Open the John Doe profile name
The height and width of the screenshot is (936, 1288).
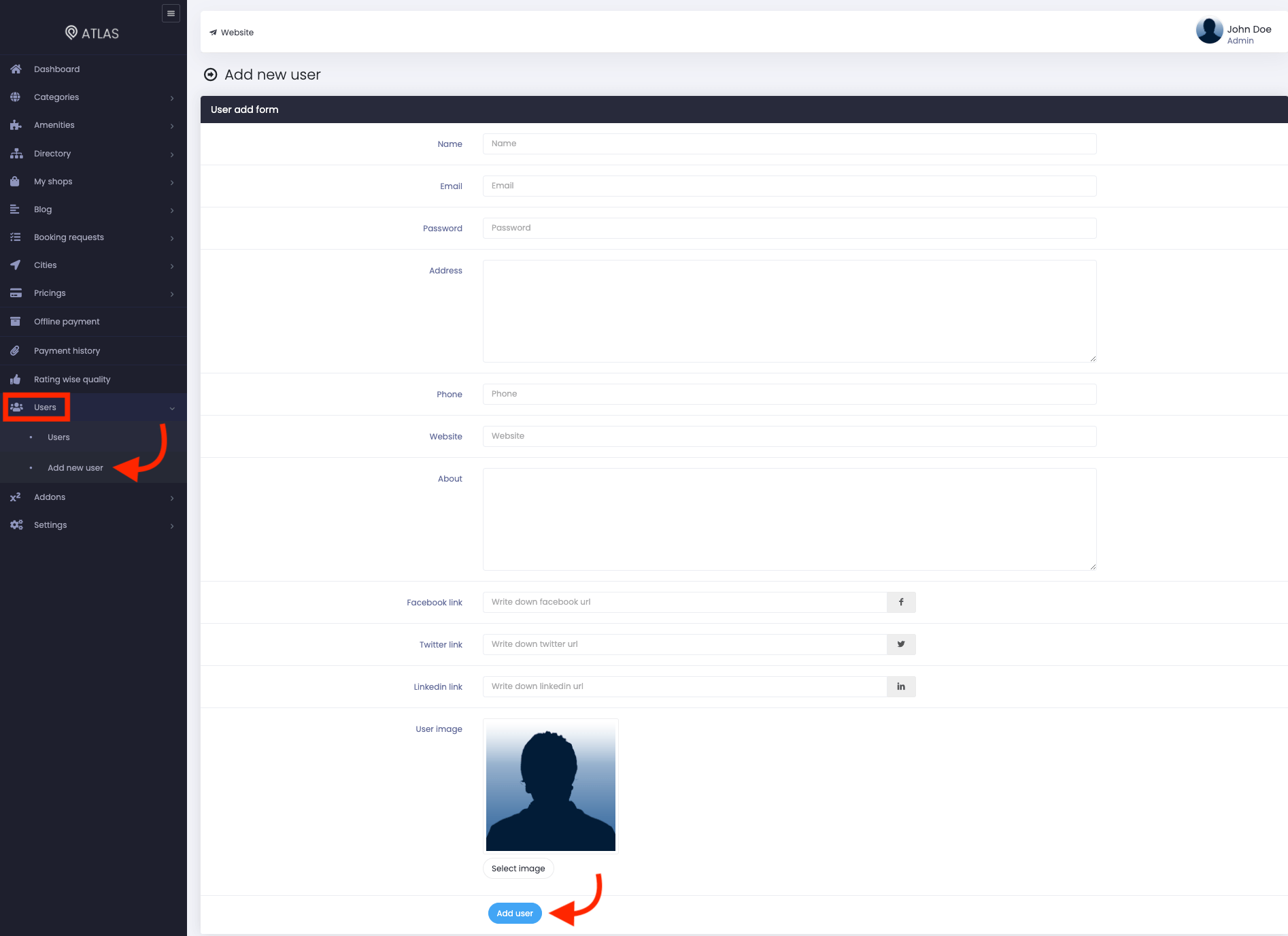[x=1249, y=29]
